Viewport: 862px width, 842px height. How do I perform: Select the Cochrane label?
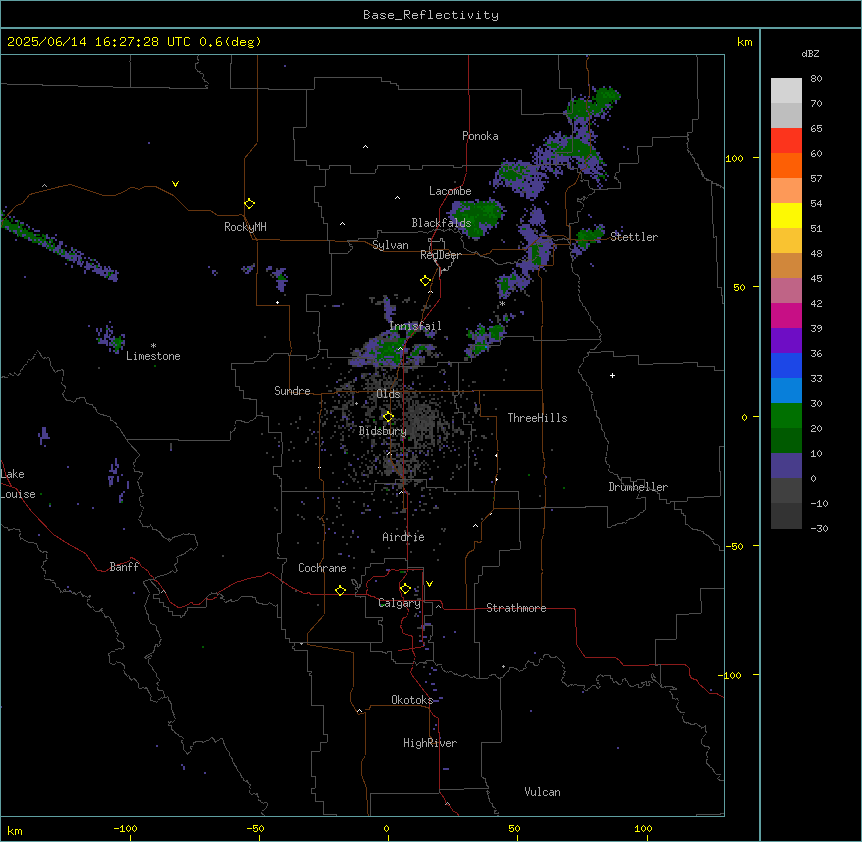(322, 568)
